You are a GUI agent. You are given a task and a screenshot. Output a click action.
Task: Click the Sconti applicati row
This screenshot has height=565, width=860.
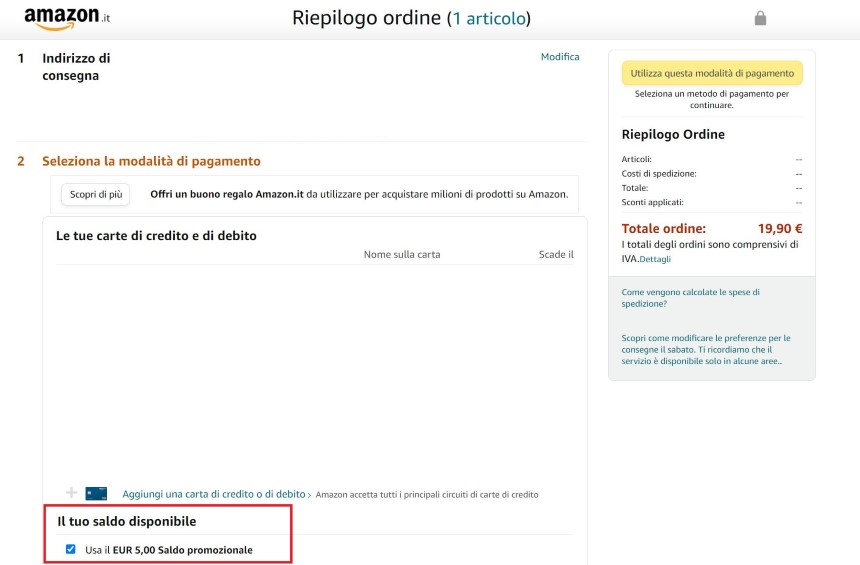pyautogui.click(x=712, y=202)
